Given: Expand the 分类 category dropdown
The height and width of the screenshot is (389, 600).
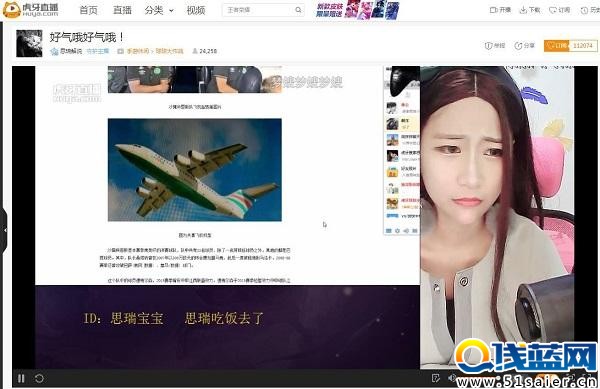Looking at the screenshot, I should point(159,10).
